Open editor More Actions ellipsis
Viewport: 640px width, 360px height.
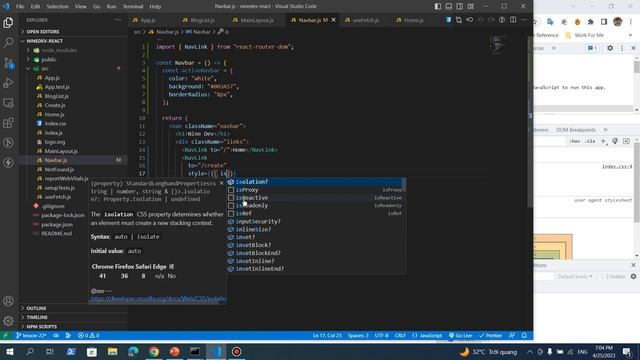tap(524, 20)
